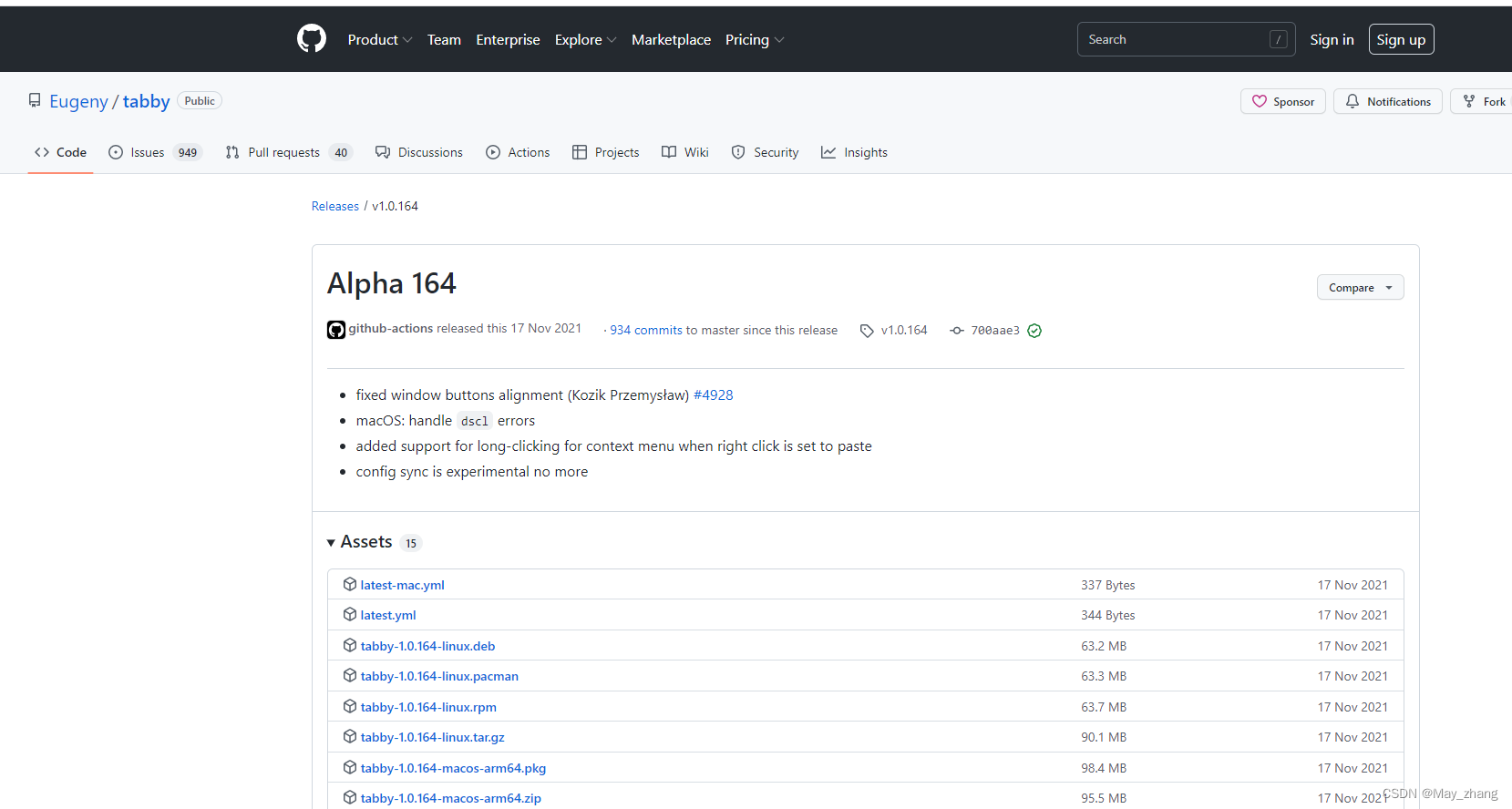Screen dimensions: 1512x809
Task: Open the Team page link
Action: (x=444, y=40)
